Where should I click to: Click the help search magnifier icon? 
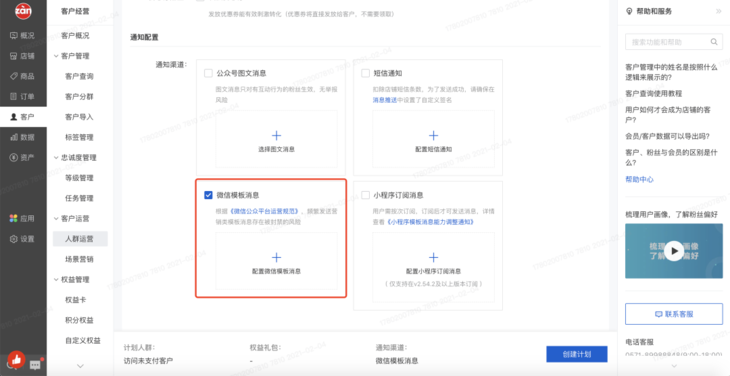pos(713,42)
